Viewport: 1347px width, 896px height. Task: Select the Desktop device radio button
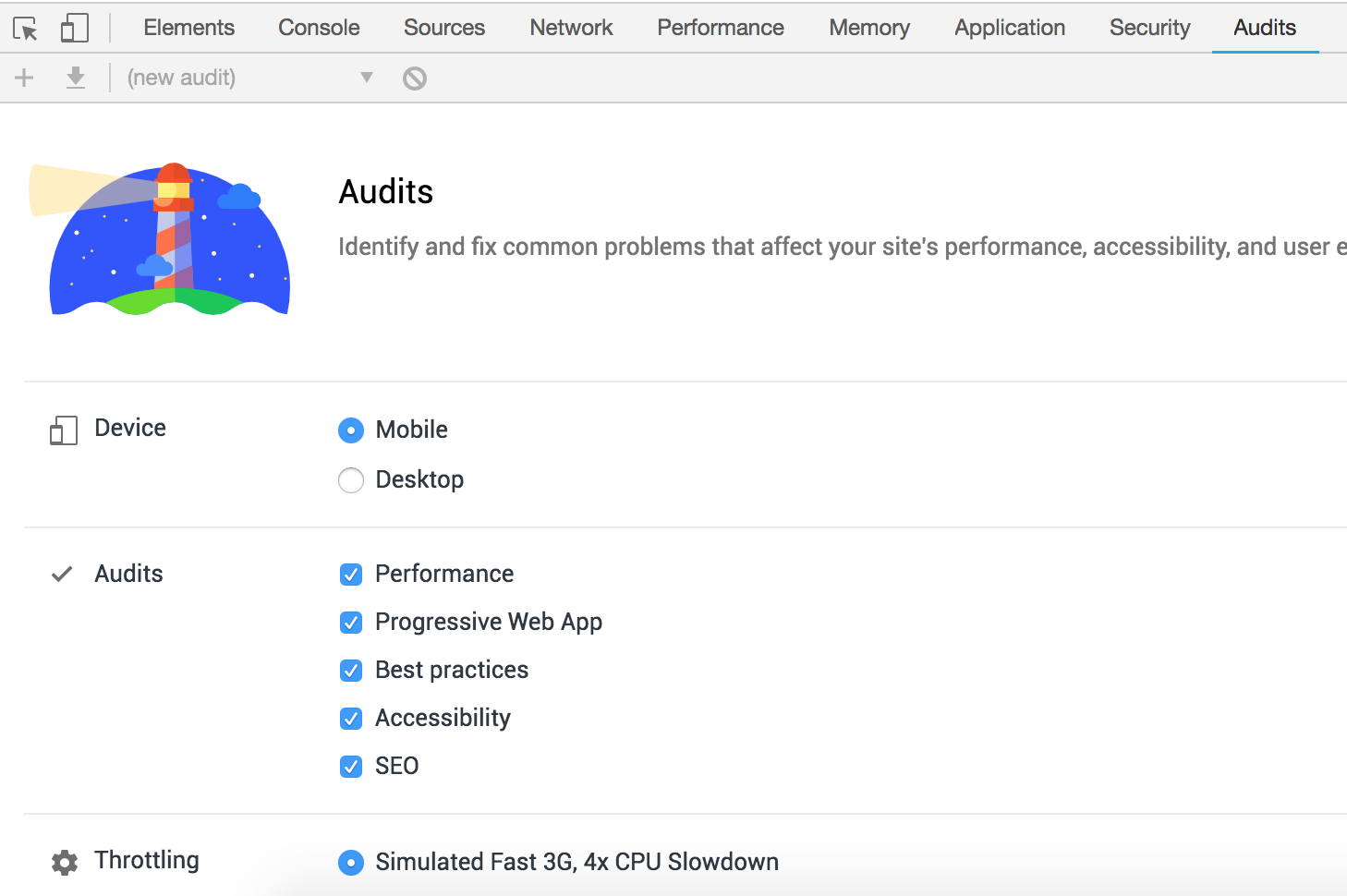(x=351, y=480)
